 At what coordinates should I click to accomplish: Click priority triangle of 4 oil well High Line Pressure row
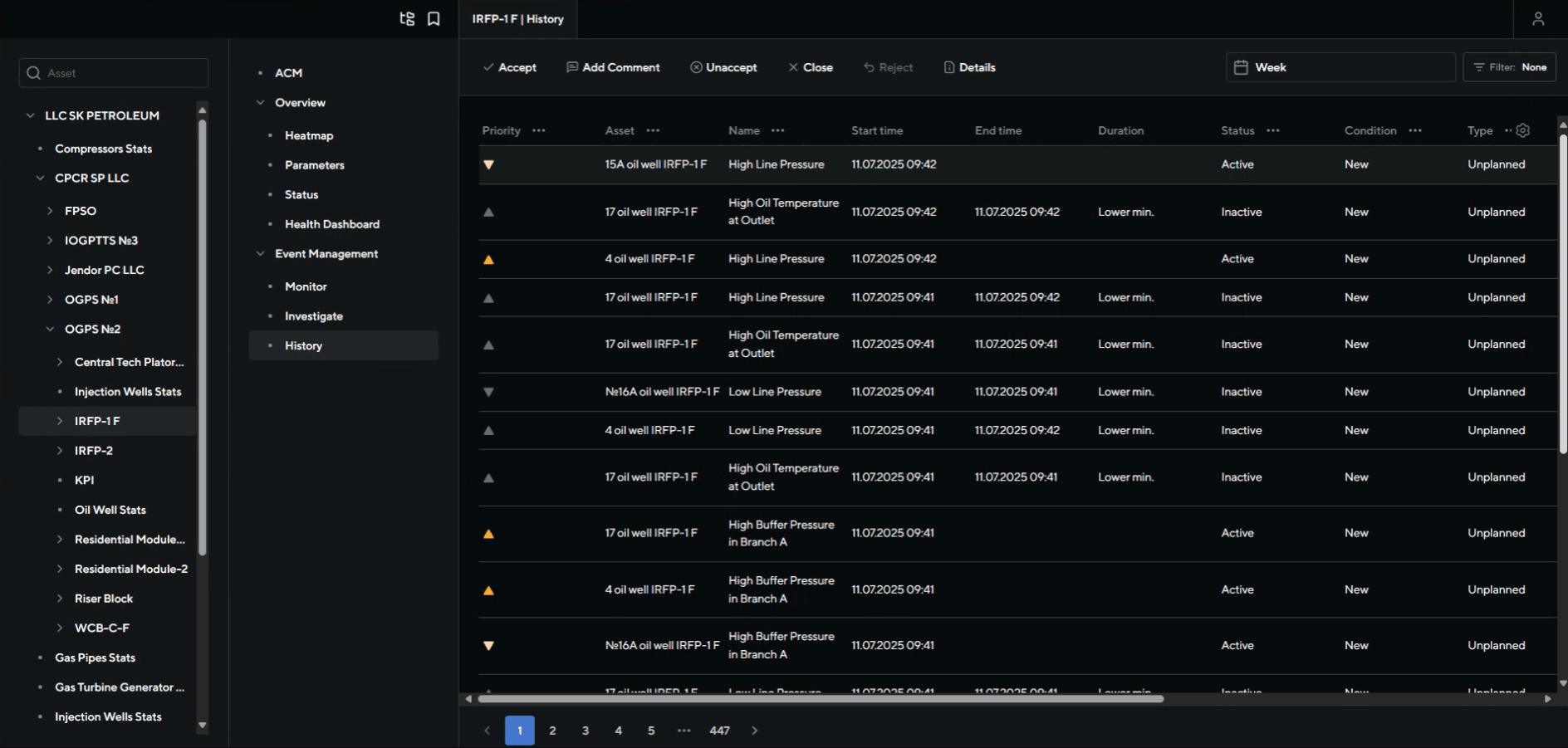click(x=488, y=259)
